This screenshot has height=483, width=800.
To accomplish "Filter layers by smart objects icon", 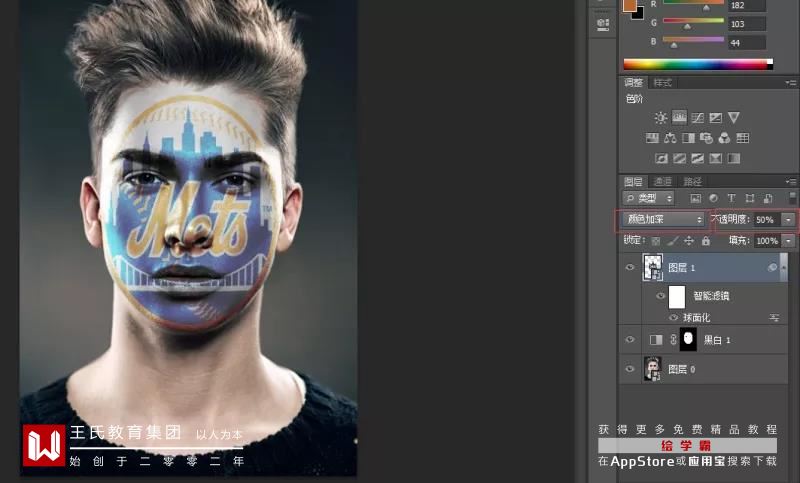I will (x=768, y=198).
